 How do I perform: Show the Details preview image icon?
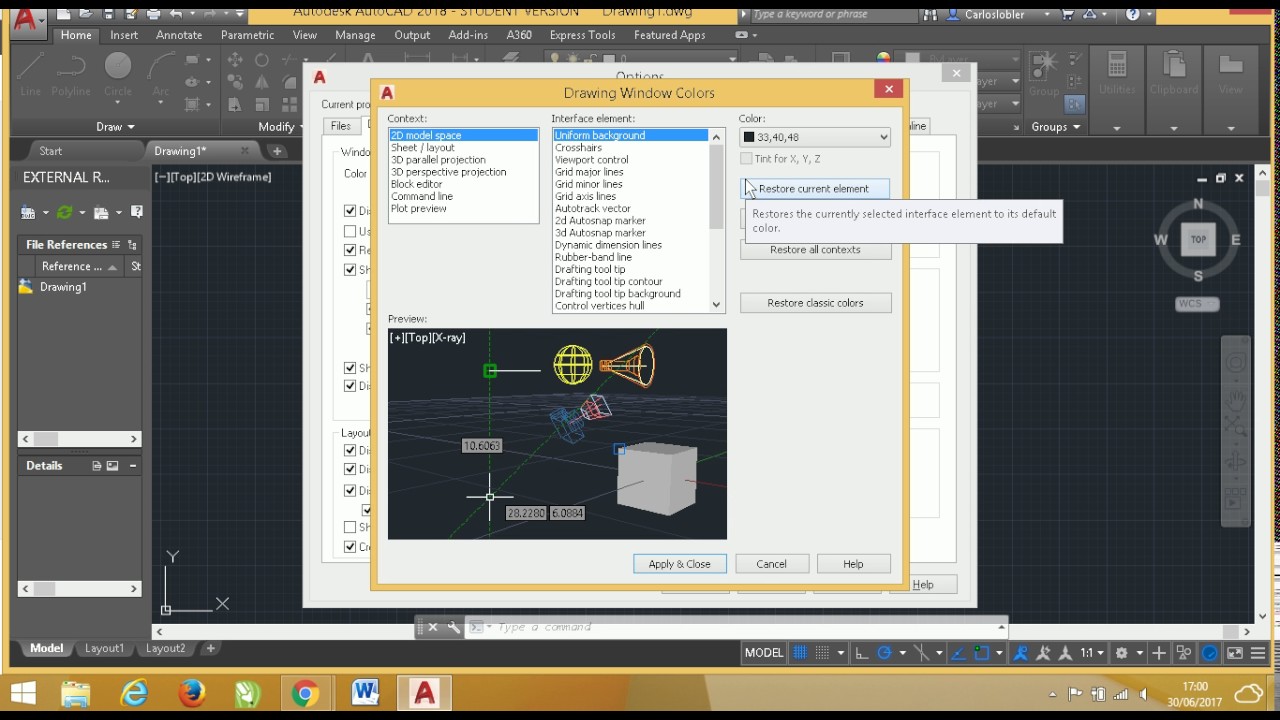point(113,466)
